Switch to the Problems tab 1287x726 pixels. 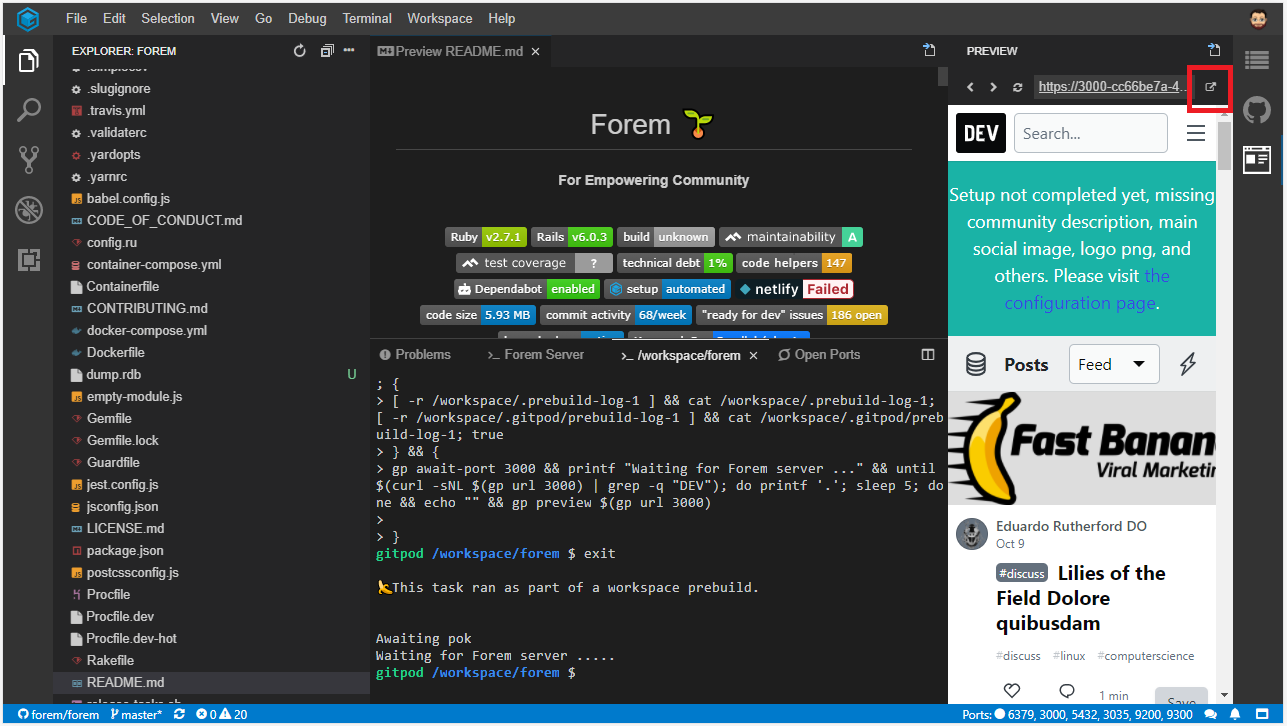click(415, 355)
